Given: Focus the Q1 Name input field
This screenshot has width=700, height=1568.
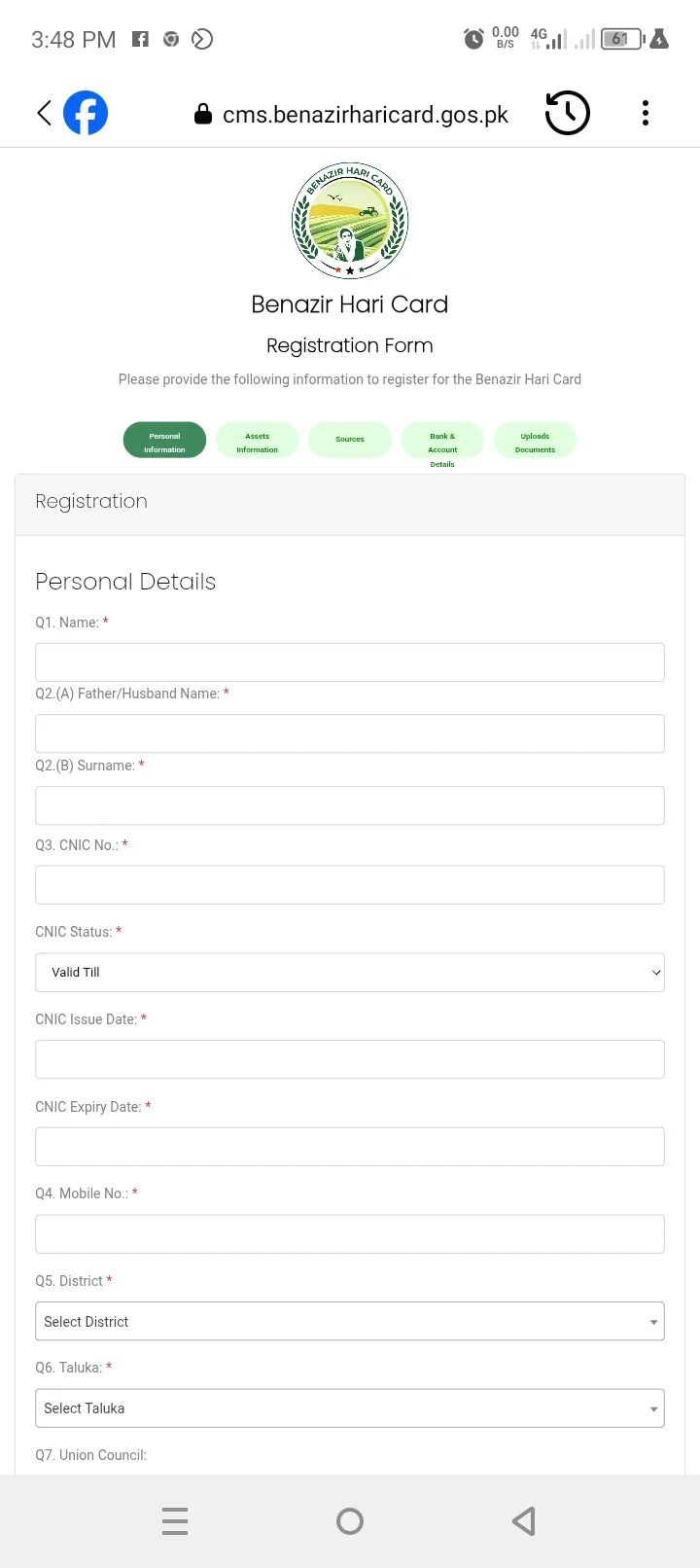Looking at the screenshot, I should pos(350,662).
